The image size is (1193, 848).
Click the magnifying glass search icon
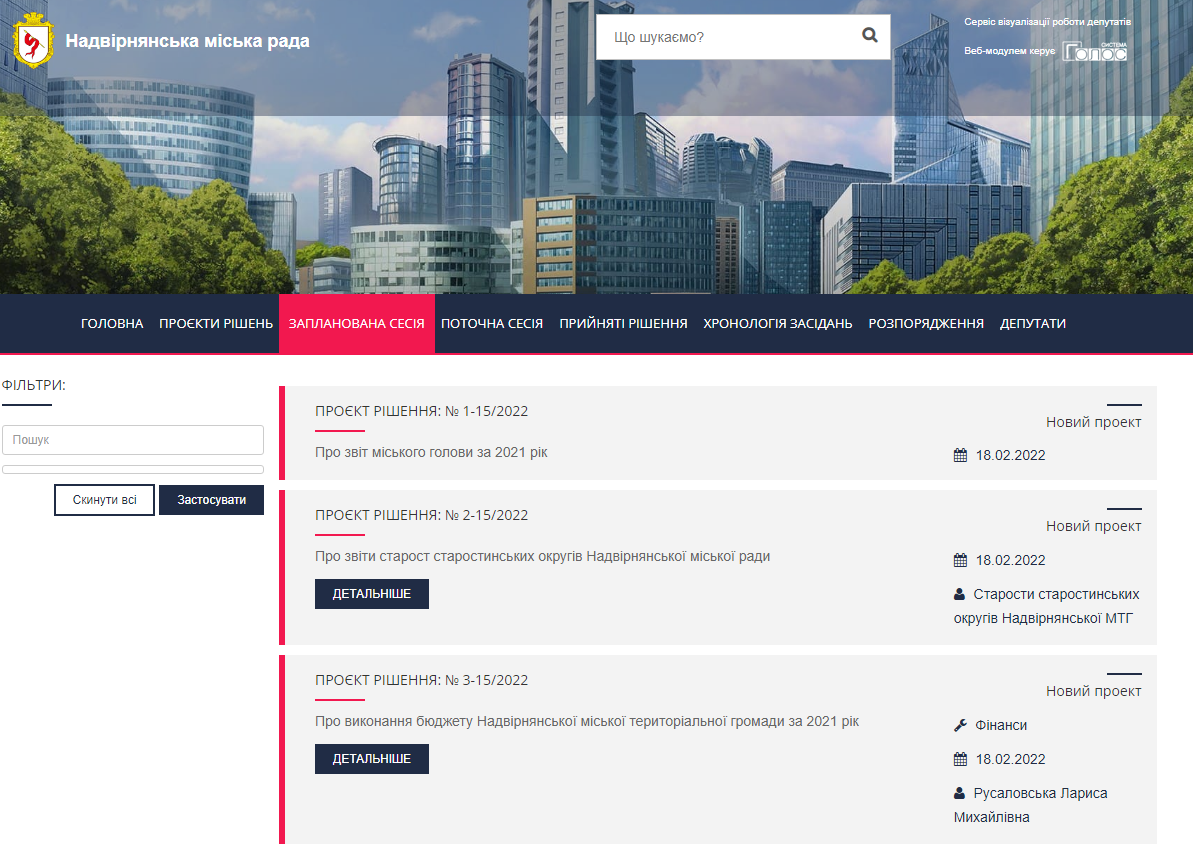869,36
